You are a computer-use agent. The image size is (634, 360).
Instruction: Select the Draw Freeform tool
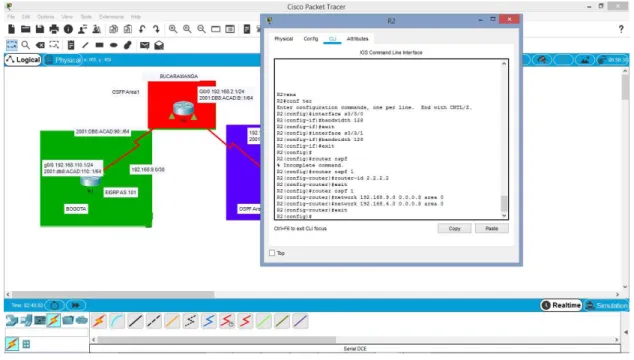(x=128, y=45)
